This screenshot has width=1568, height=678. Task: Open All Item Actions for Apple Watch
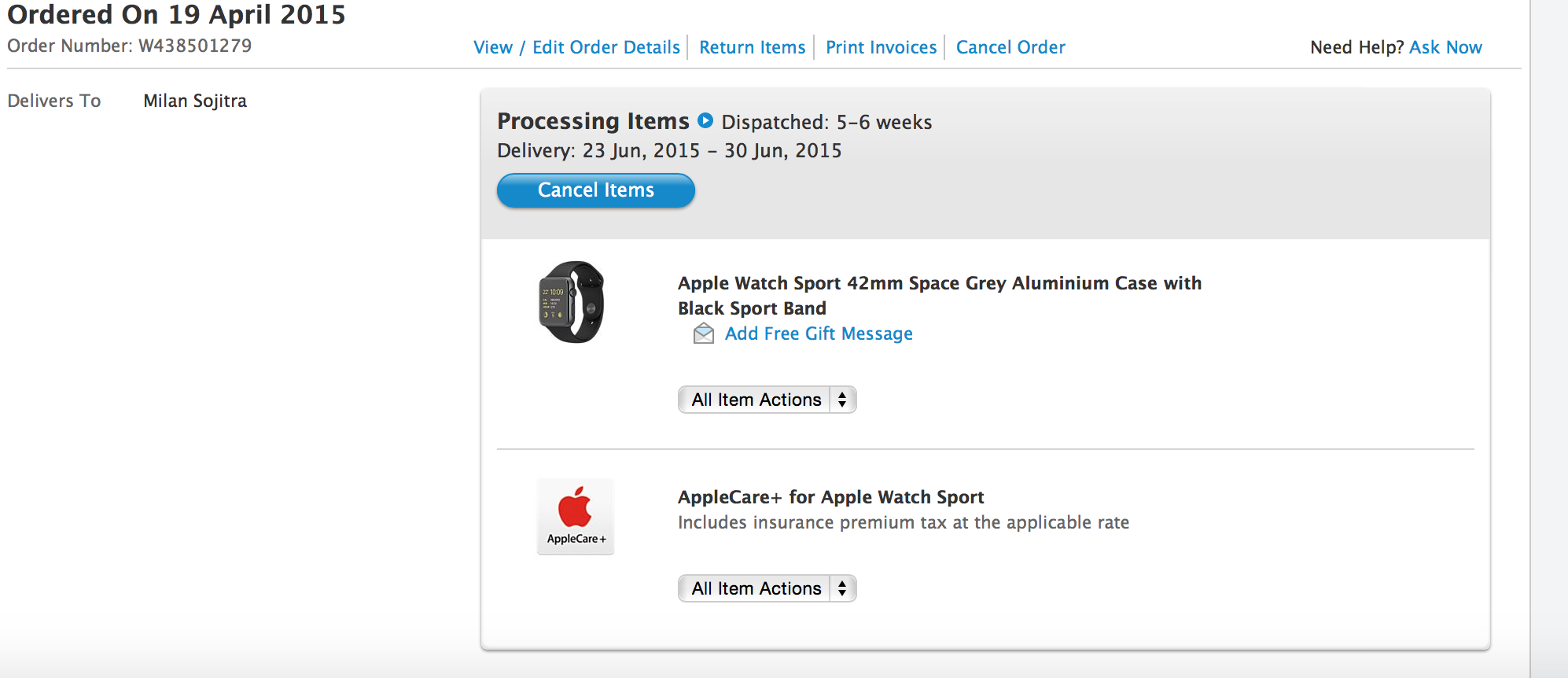point(767,400)
